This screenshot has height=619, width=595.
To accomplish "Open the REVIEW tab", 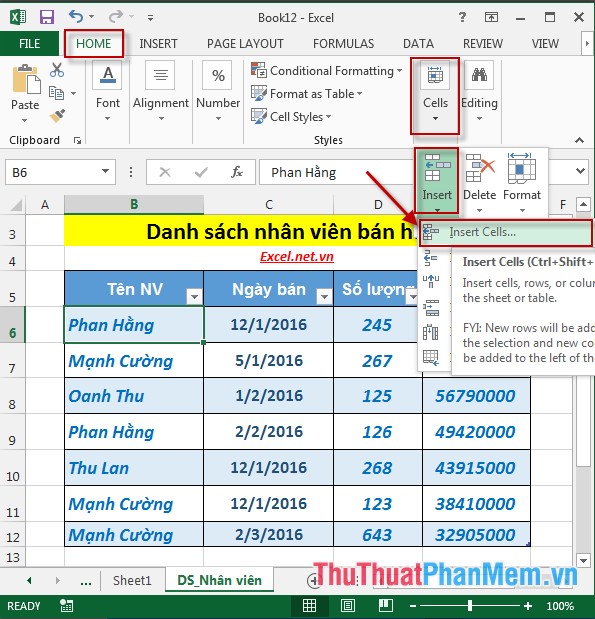I will click(x=483, y=43).
